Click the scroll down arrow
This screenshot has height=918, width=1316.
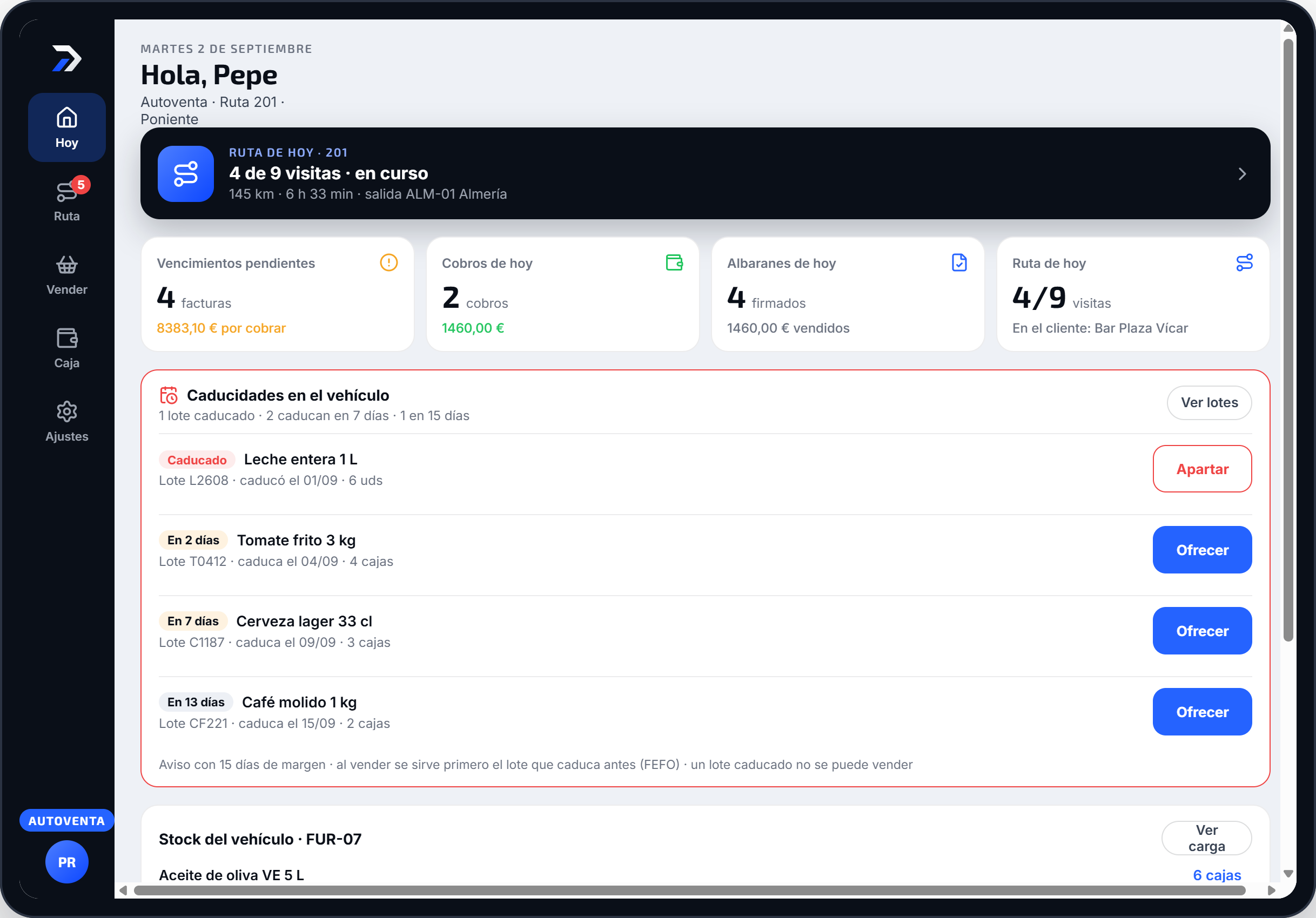click(1288, 874)
